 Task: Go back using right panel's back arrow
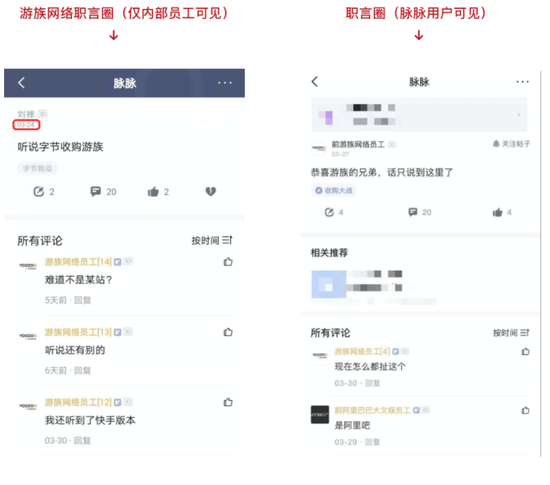[315, 82]
